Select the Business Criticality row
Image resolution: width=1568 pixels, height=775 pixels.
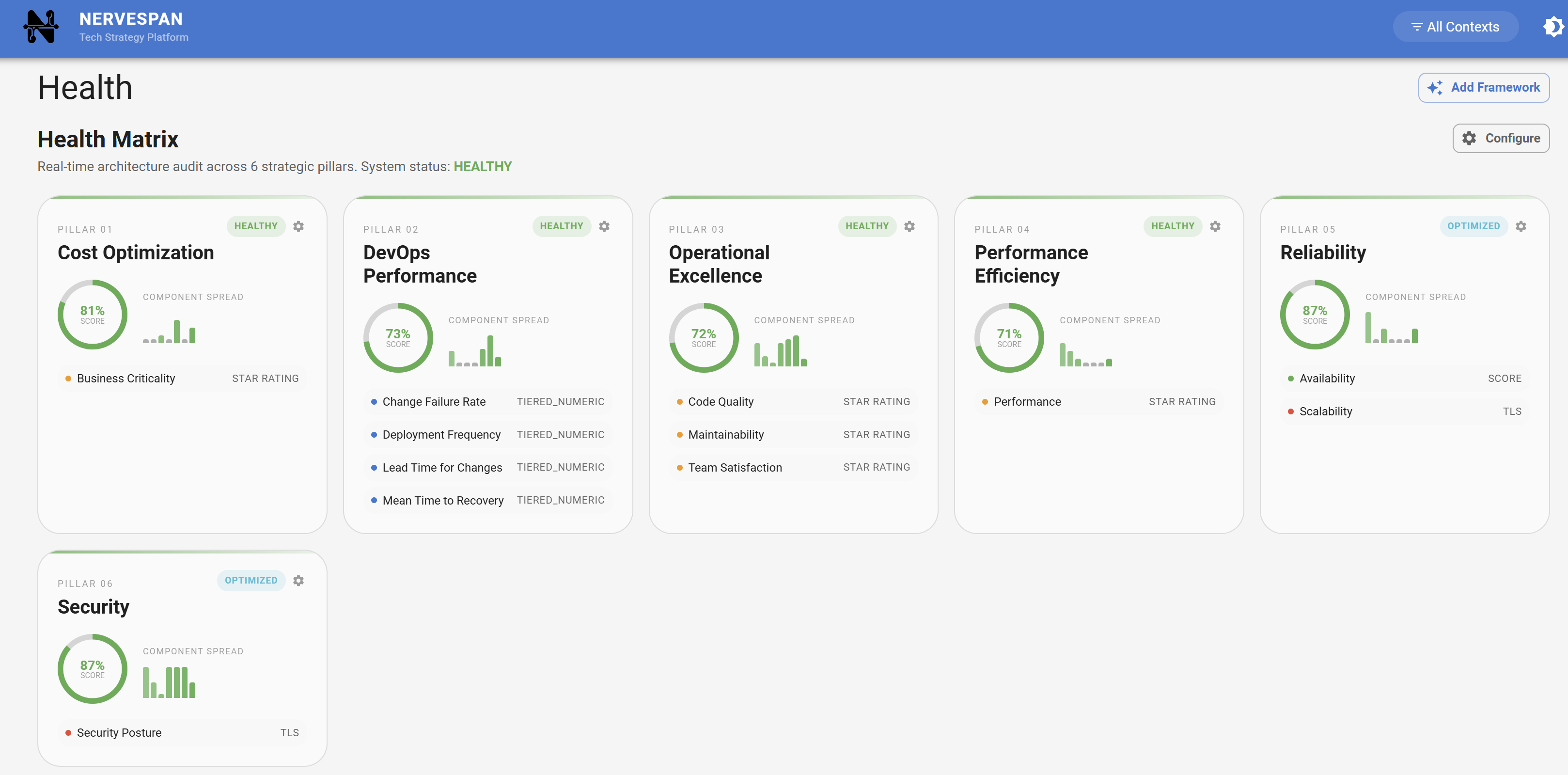tap(182, 379)
